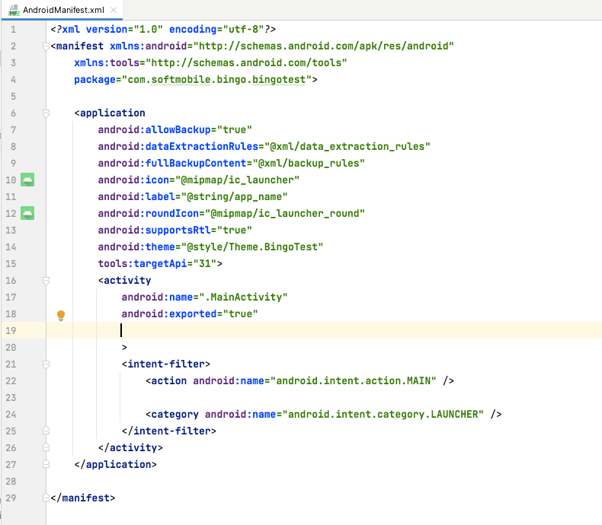Click the android.intent.action.MAIN value
This screenshot has height=525, width=602.
(353, 381)
